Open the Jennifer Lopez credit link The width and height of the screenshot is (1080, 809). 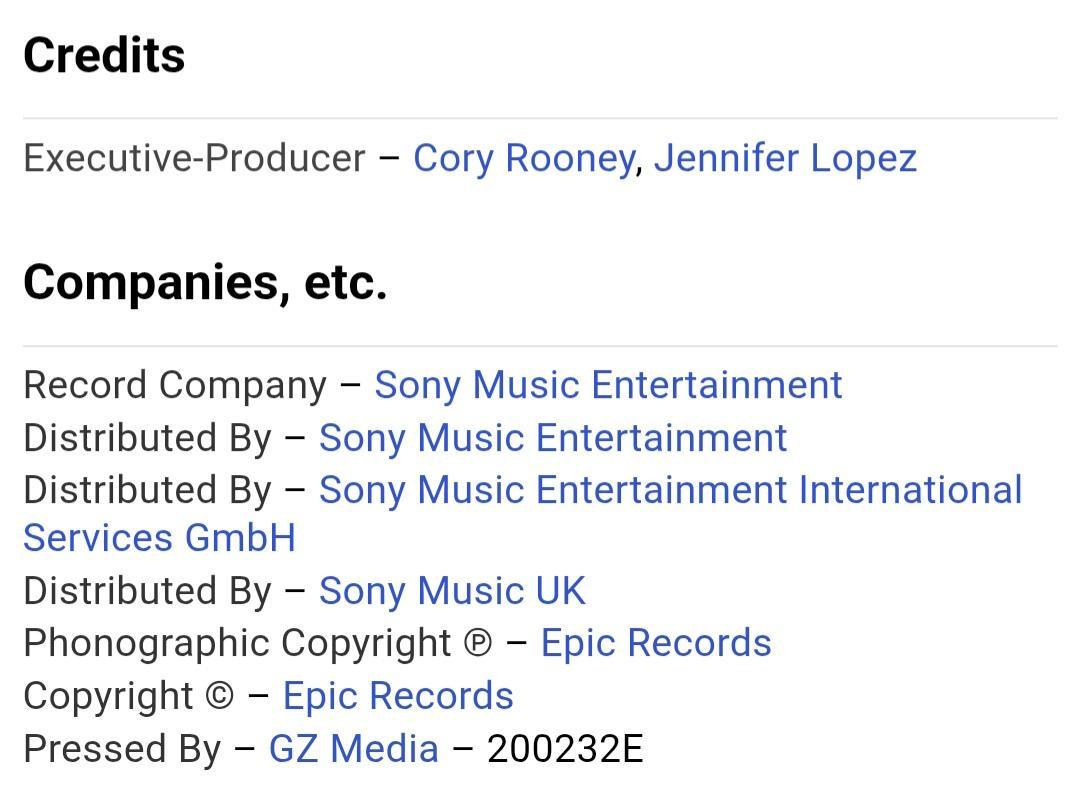pyautogui.click(x=785, y=159)
